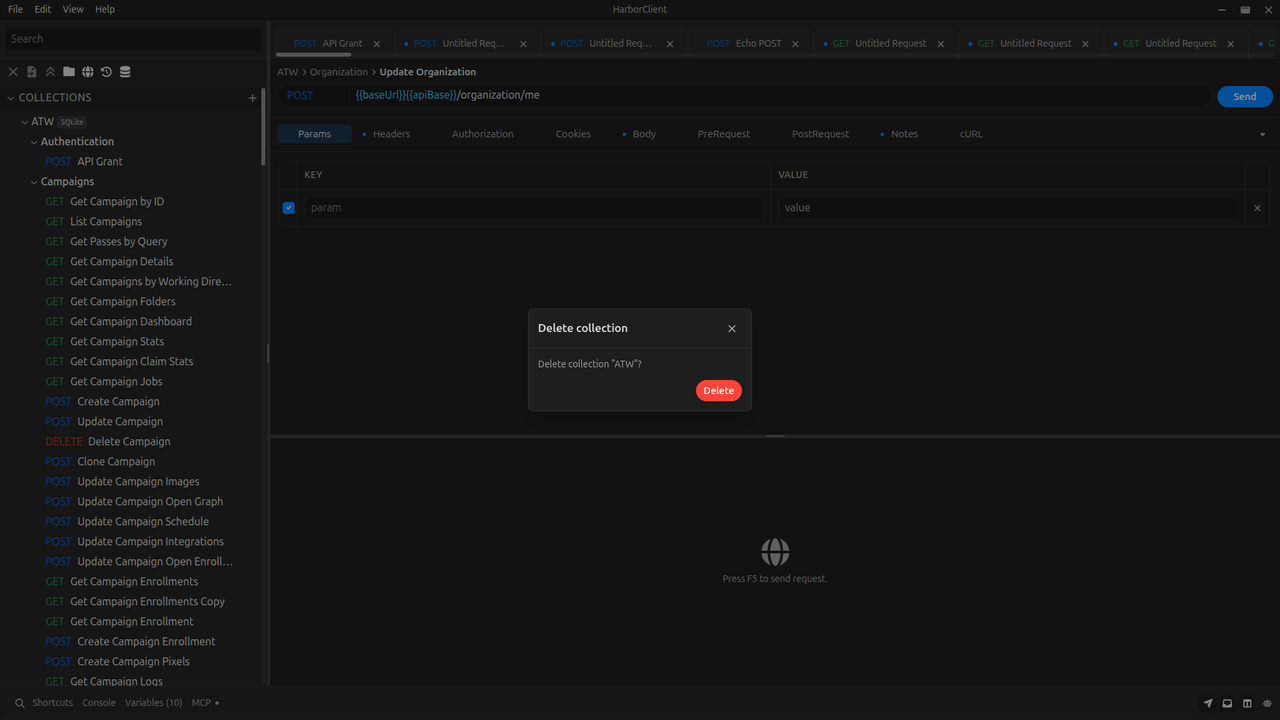Collapse the Authentication folder
The width and height of the screenshot is (1280, 720).
[34, 142]
